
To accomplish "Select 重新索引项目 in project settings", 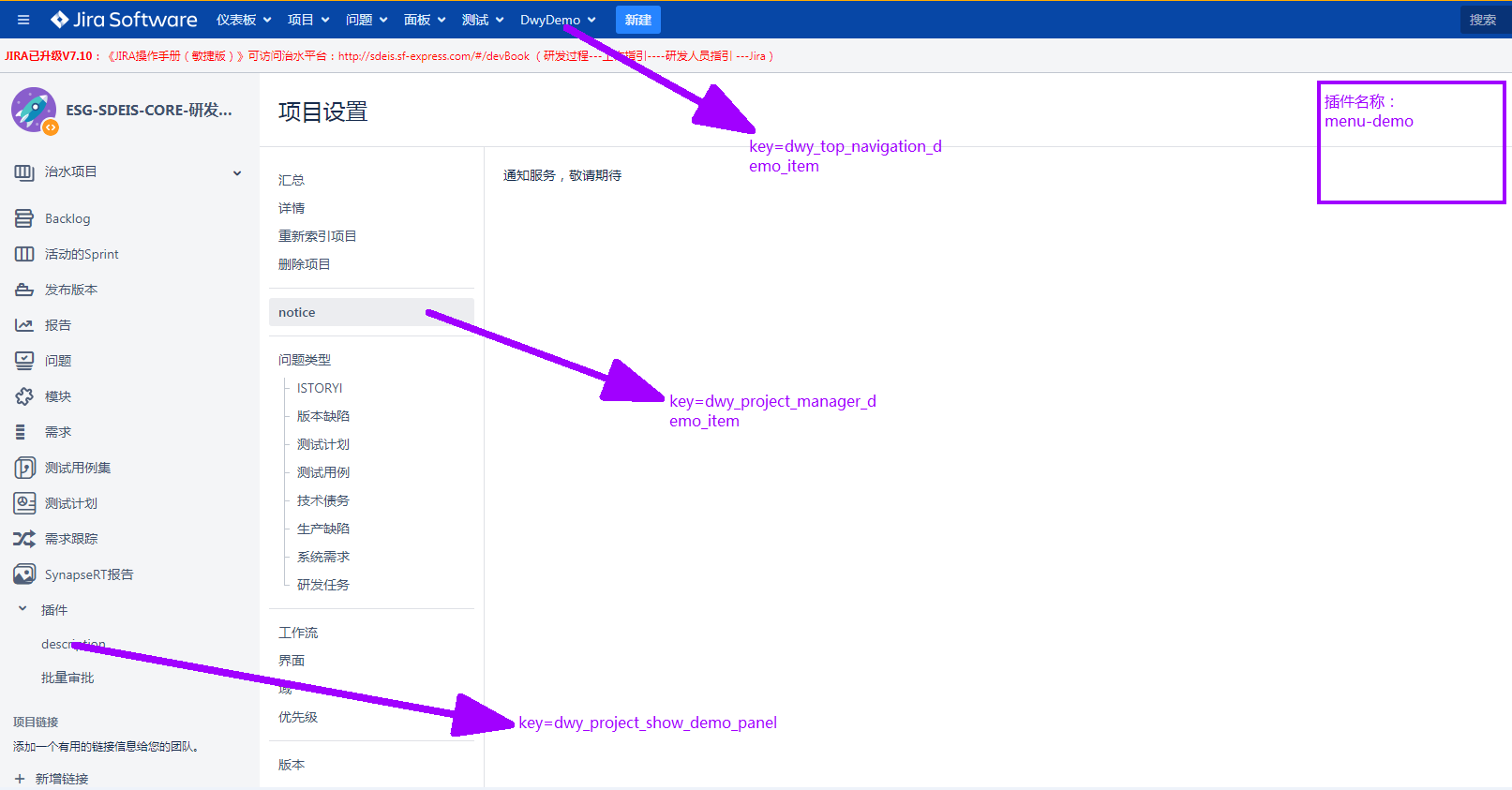I will point(318,236).
